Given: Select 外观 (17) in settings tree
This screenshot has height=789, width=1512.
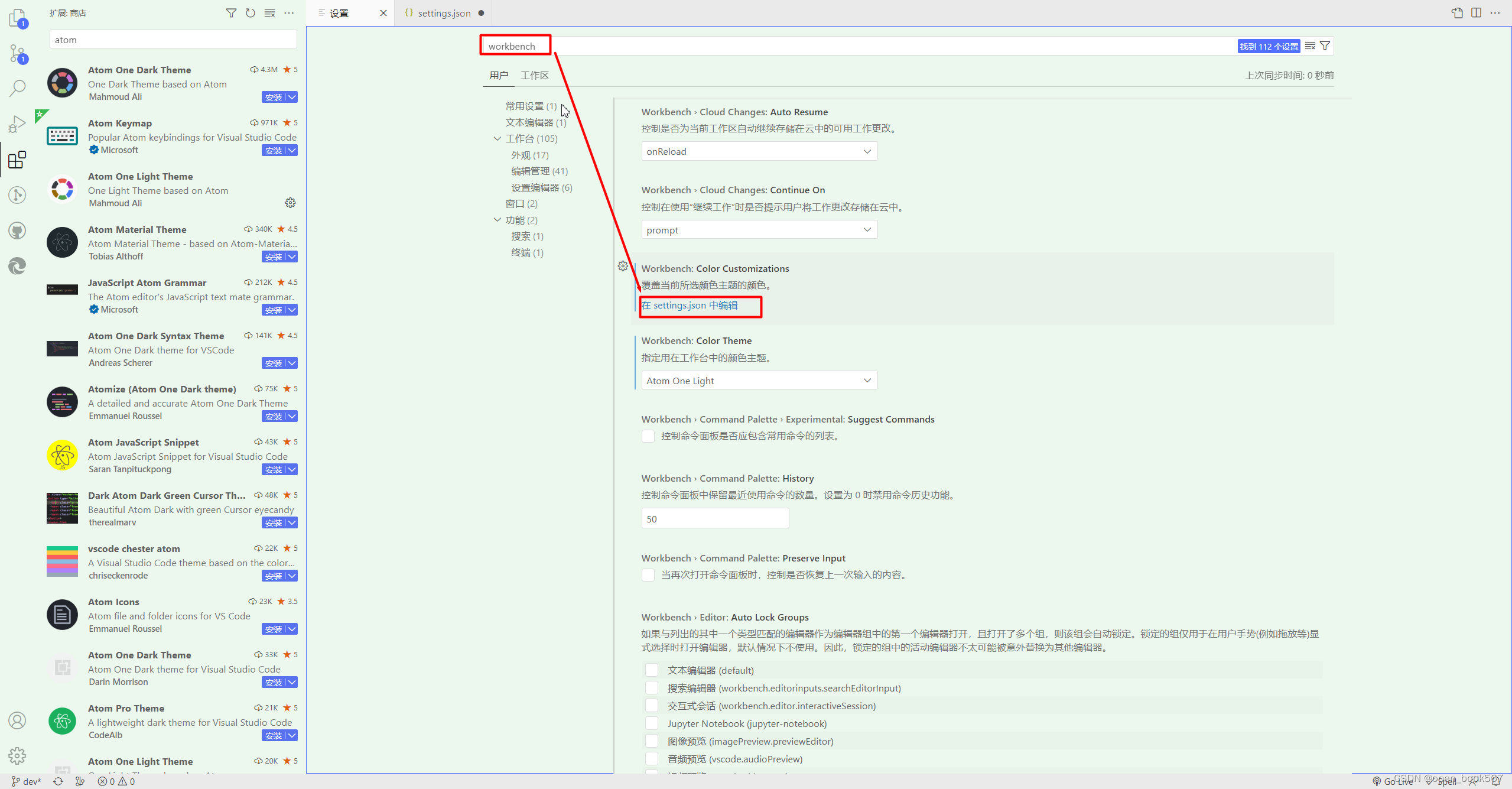Looking at the screenshot, I should point(529,155).
